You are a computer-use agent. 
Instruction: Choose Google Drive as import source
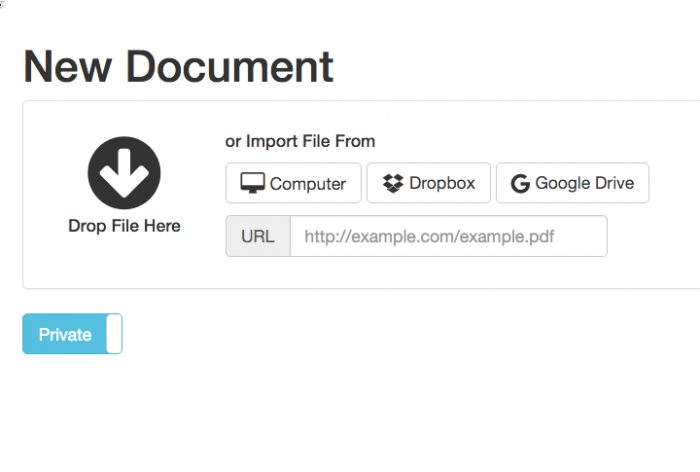[x=572, y=184]
